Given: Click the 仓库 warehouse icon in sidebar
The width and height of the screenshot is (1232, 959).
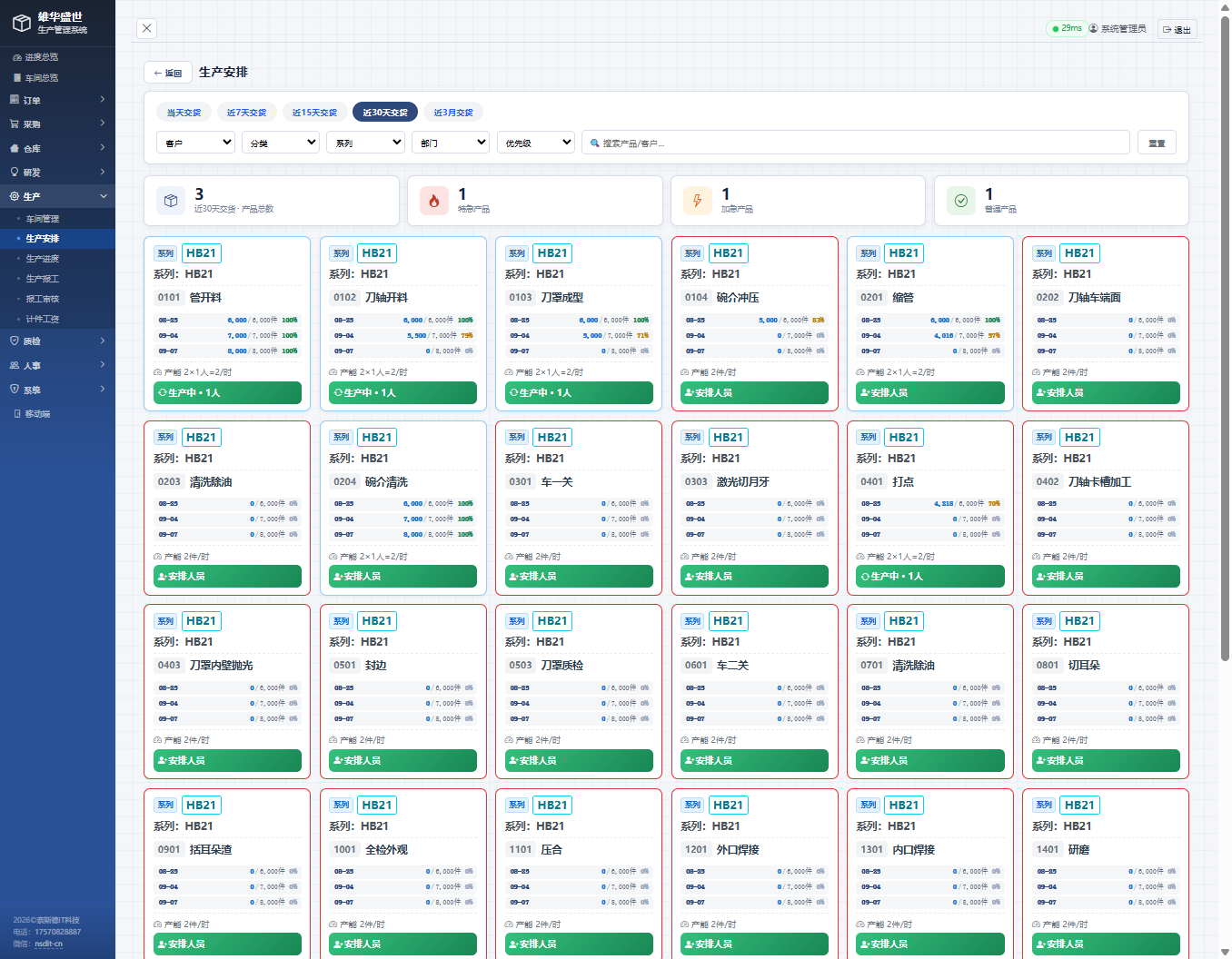Looking at the screenshot, I should 15,148.
